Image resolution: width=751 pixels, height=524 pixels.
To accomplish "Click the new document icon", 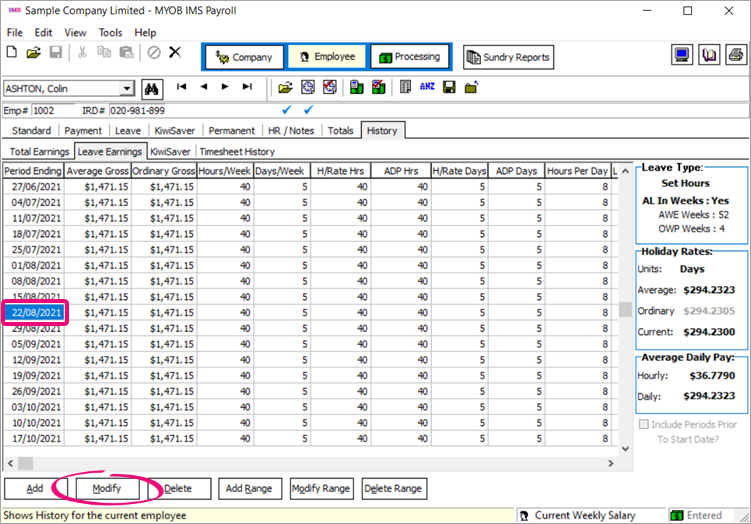I will click(13, 52).
